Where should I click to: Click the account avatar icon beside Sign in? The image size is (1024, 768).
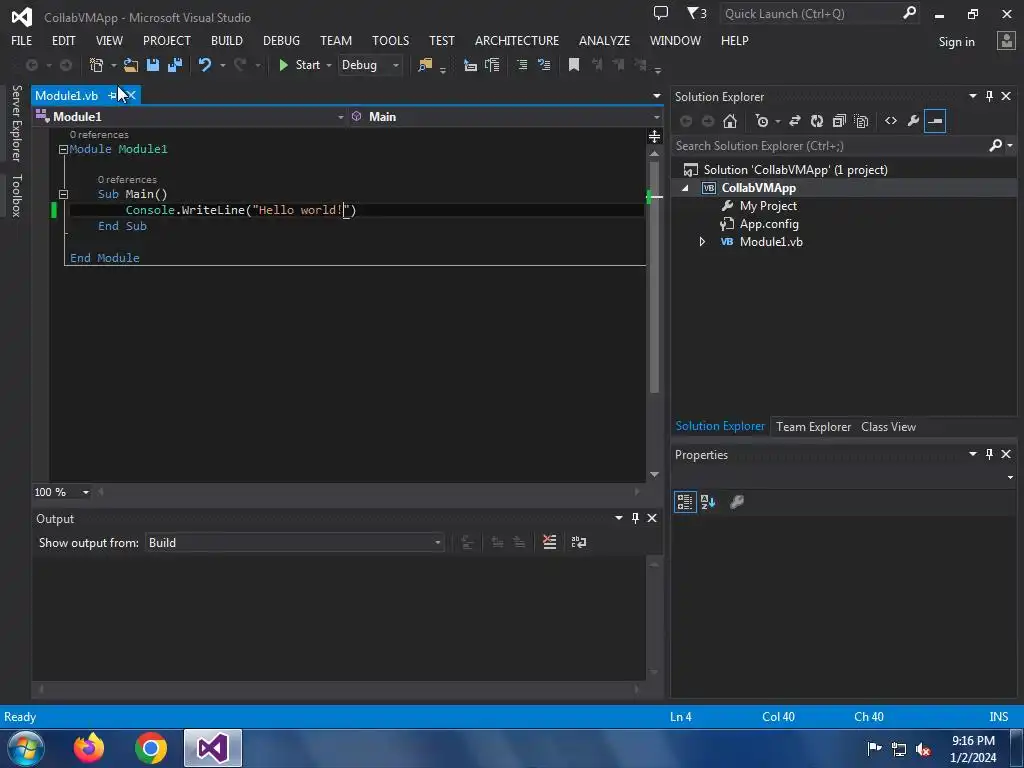(1006, 40)
